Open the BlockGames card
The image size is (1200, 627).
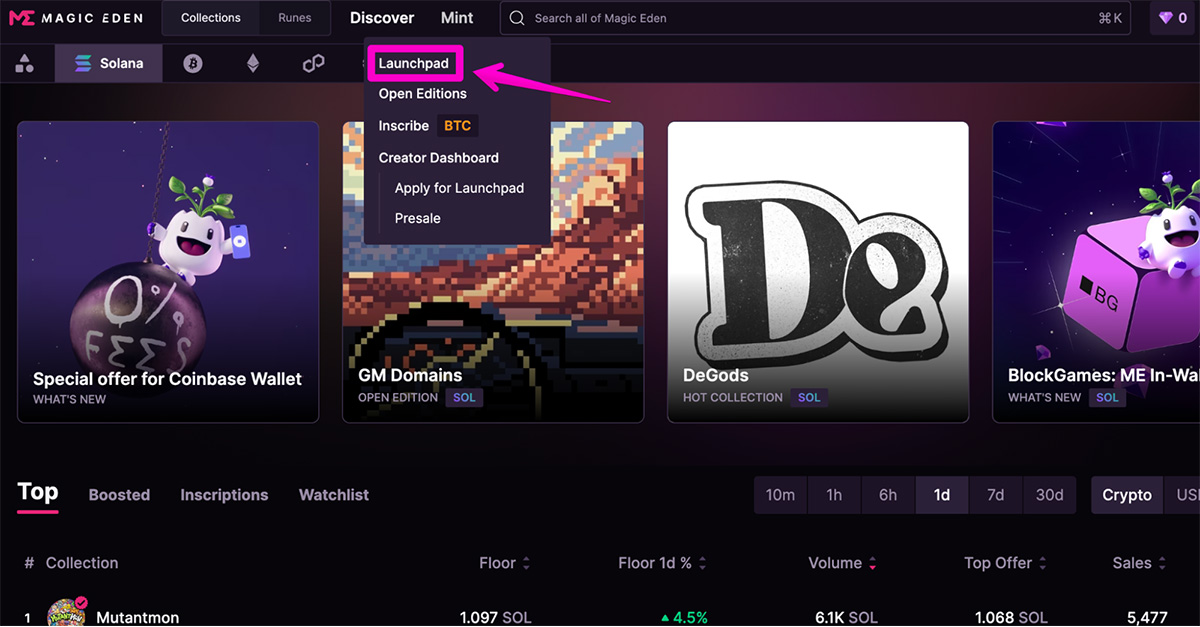click(1096, 272)
